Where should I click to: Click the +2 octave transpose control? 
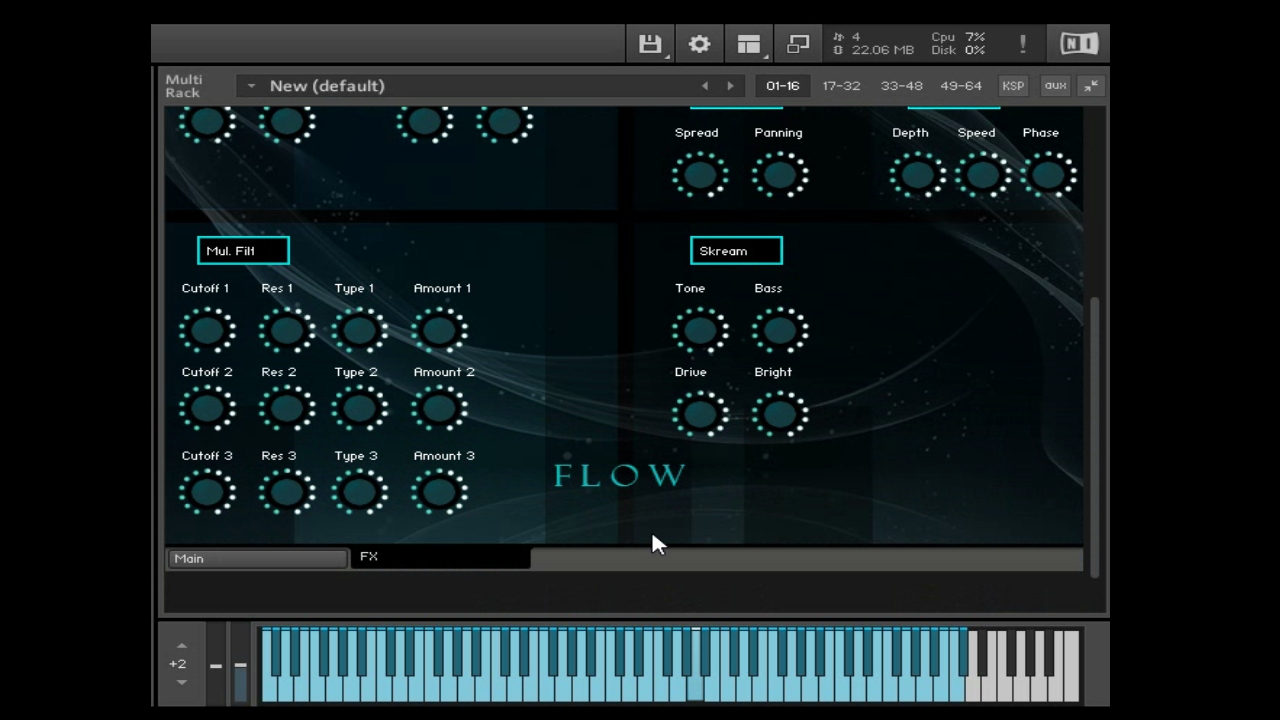(178, 663)
